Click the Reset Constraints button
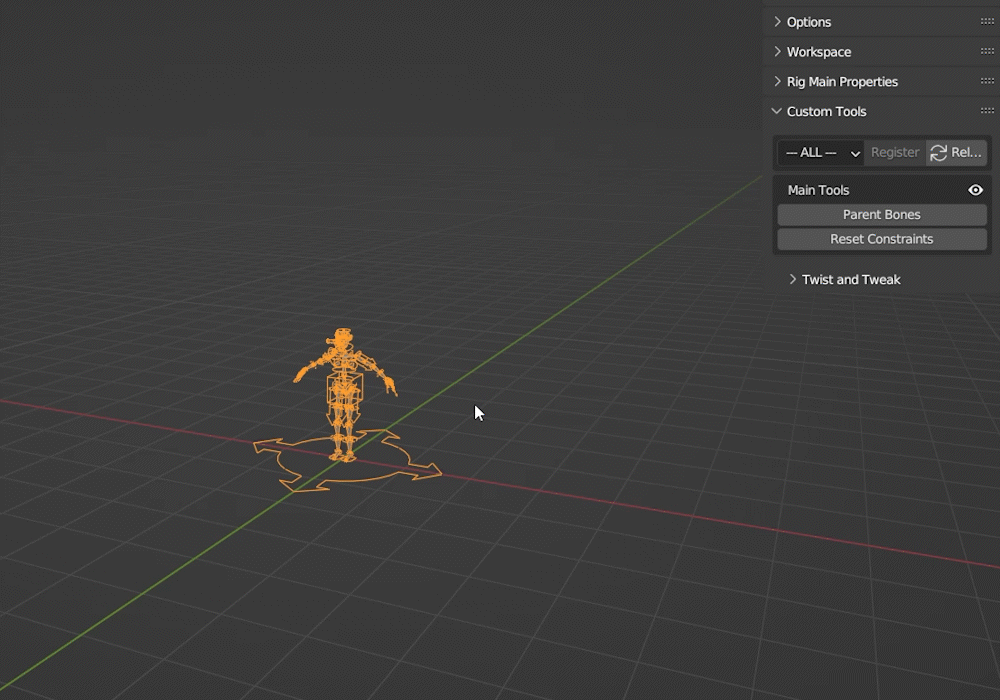Image resolution: width=1000 pixels, height=700 pixels. point(882,239)
